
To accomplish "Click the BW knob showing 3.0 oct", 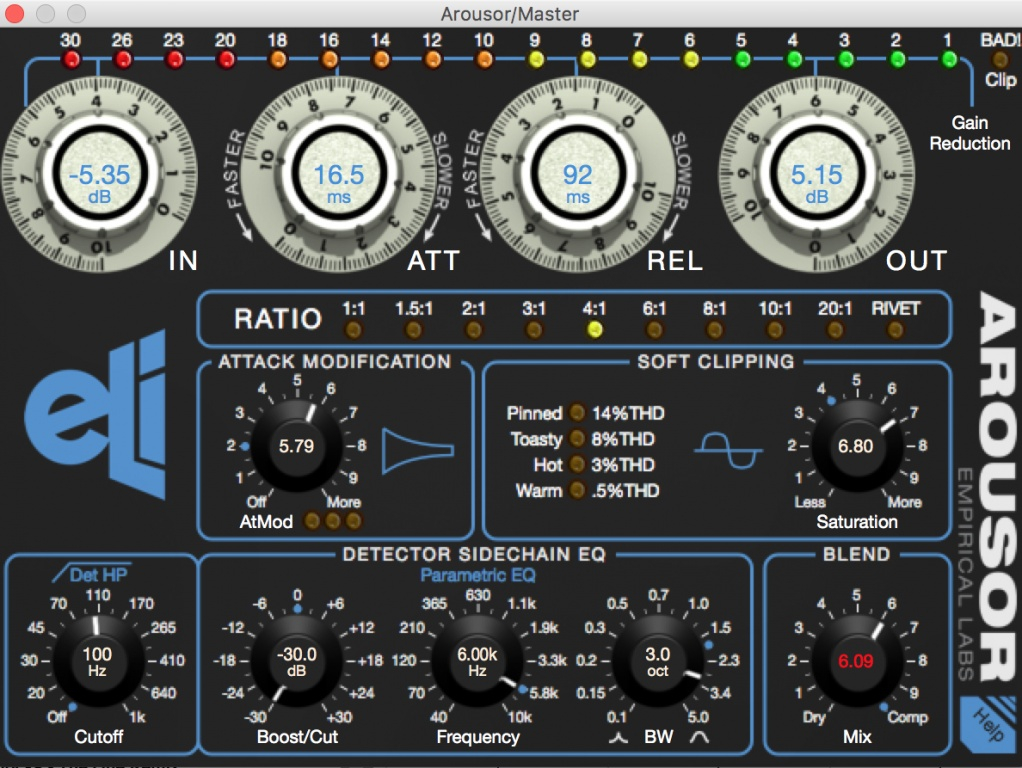I will tap(658, 660).
